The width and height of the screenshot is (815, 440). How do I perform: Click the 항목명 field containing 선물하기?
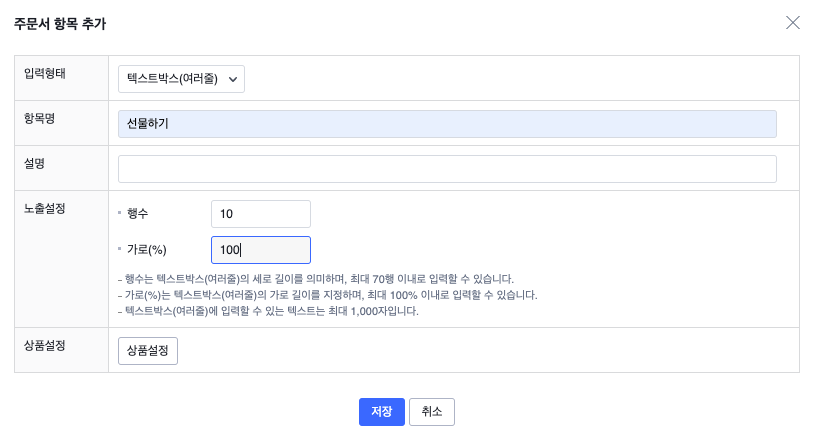pyautogui.click(x=447, y=124)
